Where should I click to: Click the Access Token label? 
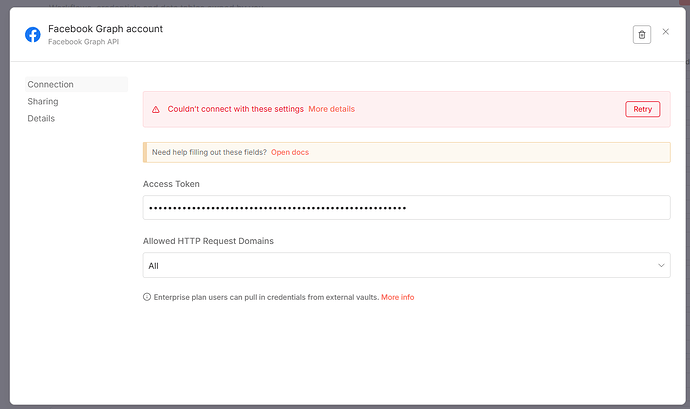[x=171, y=184]
